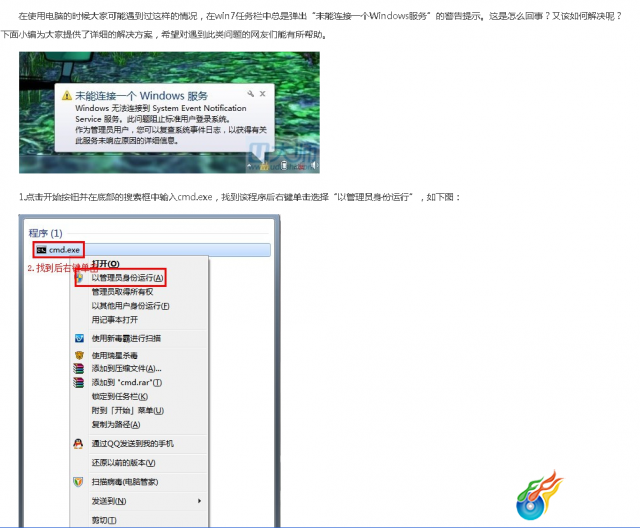
Task: Click the WinRAR icon beside 添加到压缩文件
Action: point(78,368)
